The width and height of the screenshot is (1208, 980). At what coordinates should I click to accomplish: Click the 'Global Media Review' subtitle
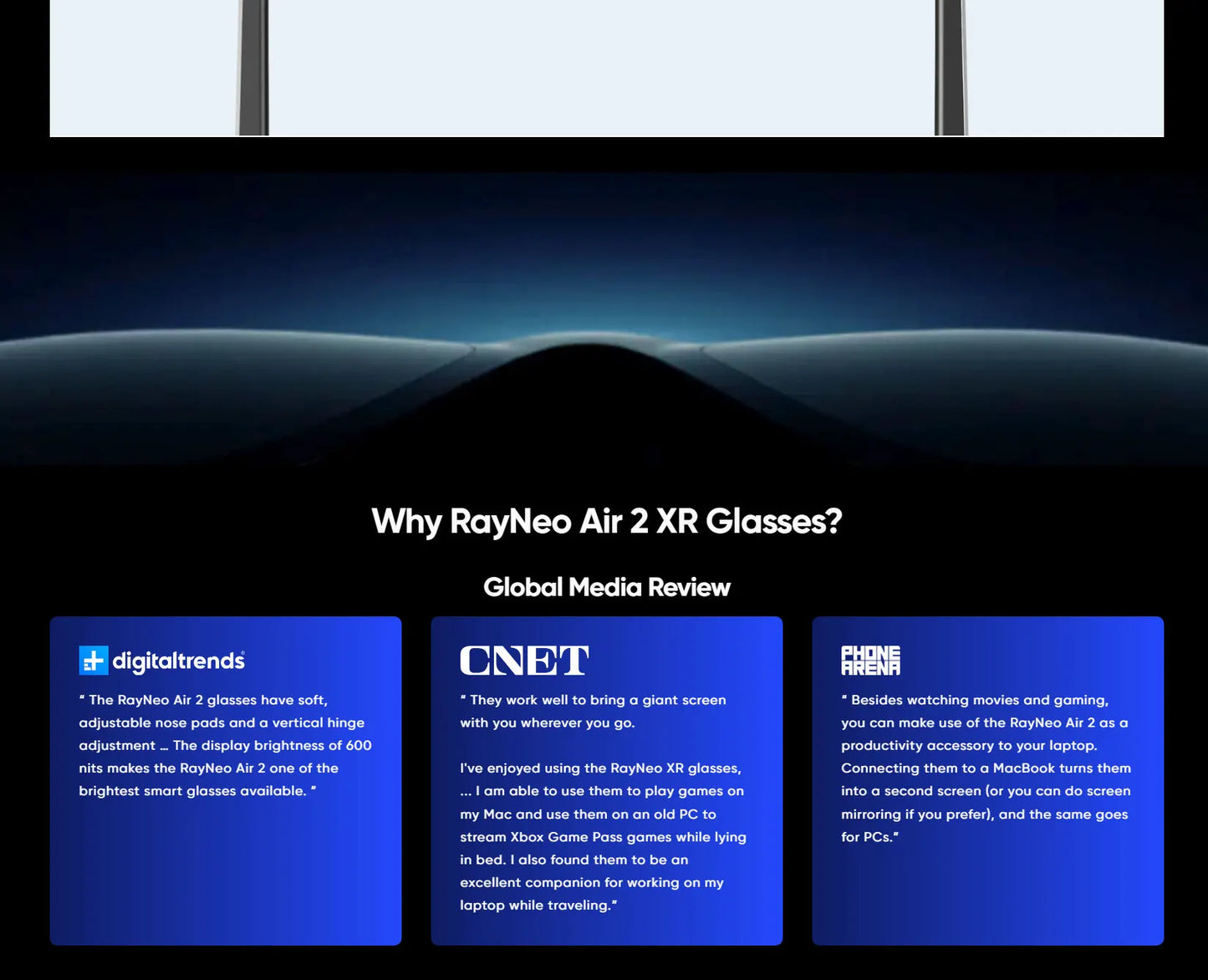point(607,586)
